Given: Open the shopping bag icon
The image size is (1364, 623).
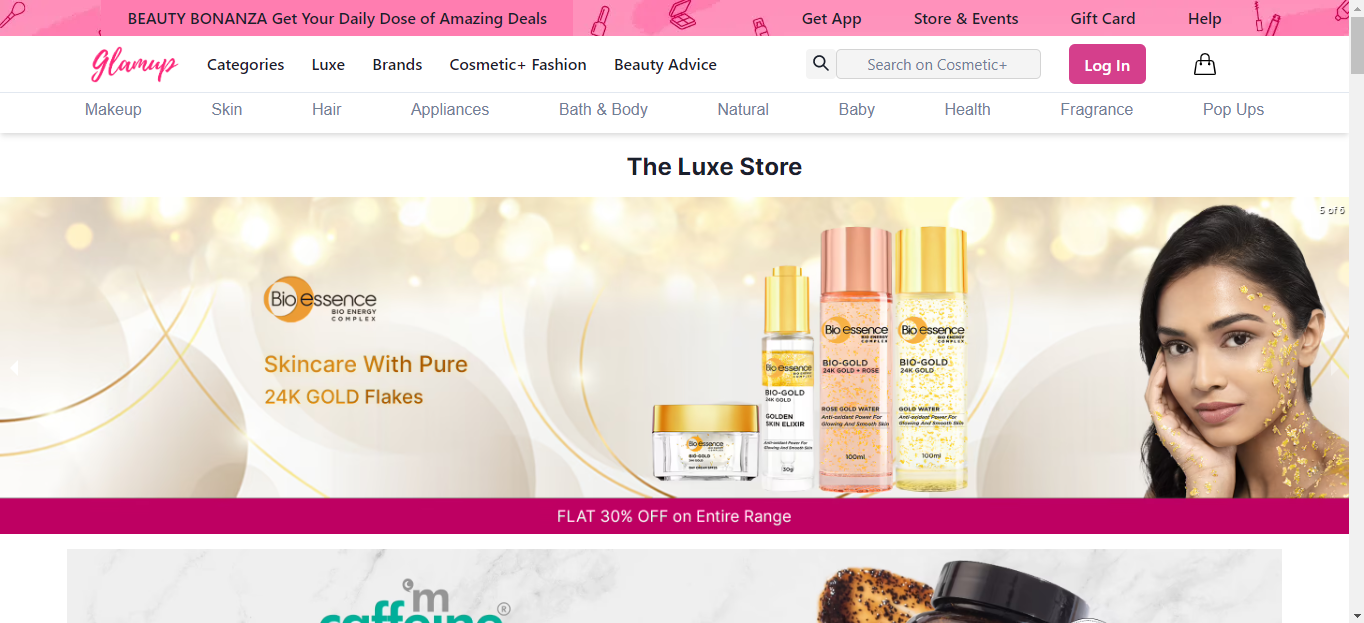Looking at the screenshot, I should coord(1204,63).
